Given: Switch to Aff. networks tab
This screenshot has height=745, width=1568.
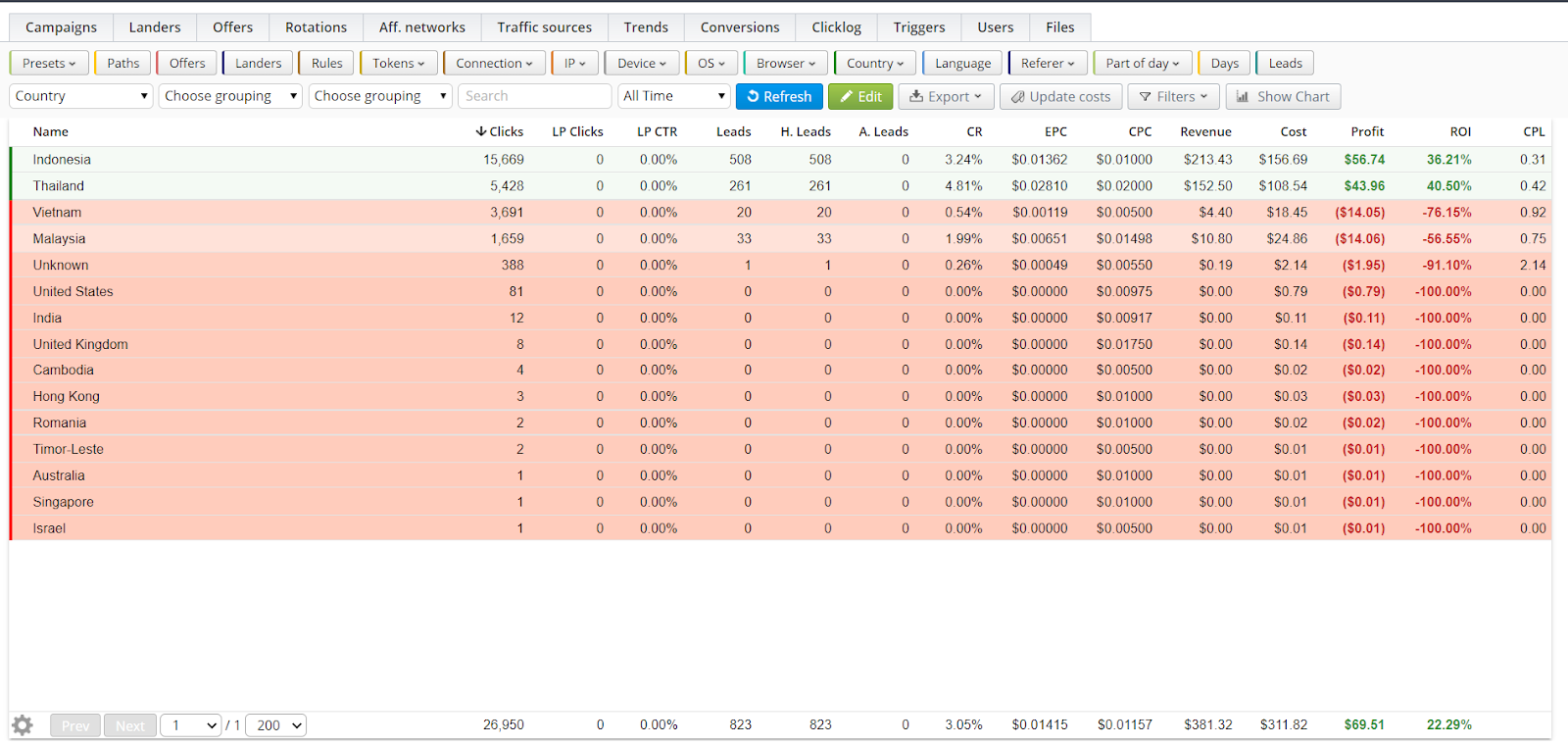Looking at the screenshot, I should coord(421,27).
